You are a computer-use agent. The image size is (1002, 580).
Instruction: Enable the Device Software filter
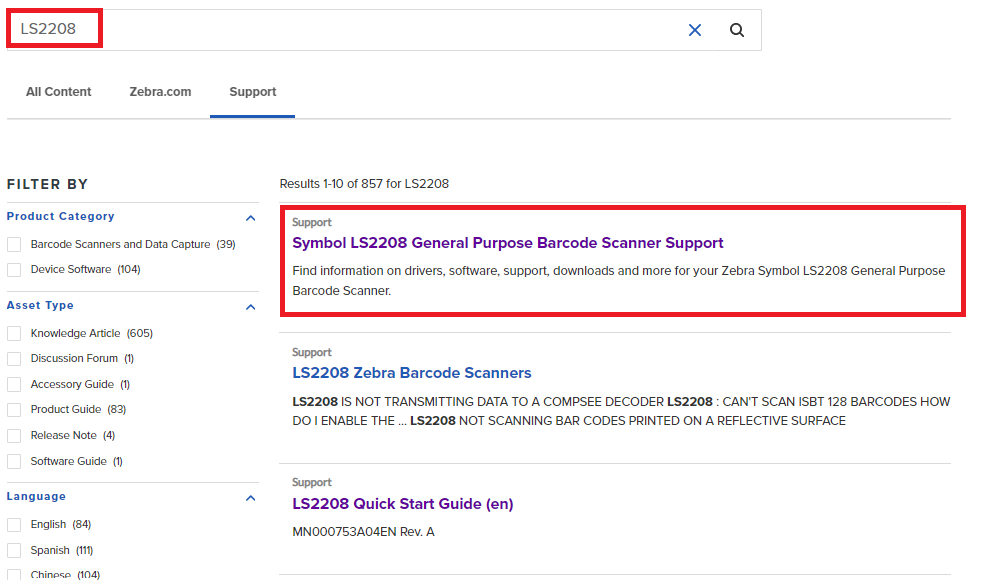[x=14, y=269]
